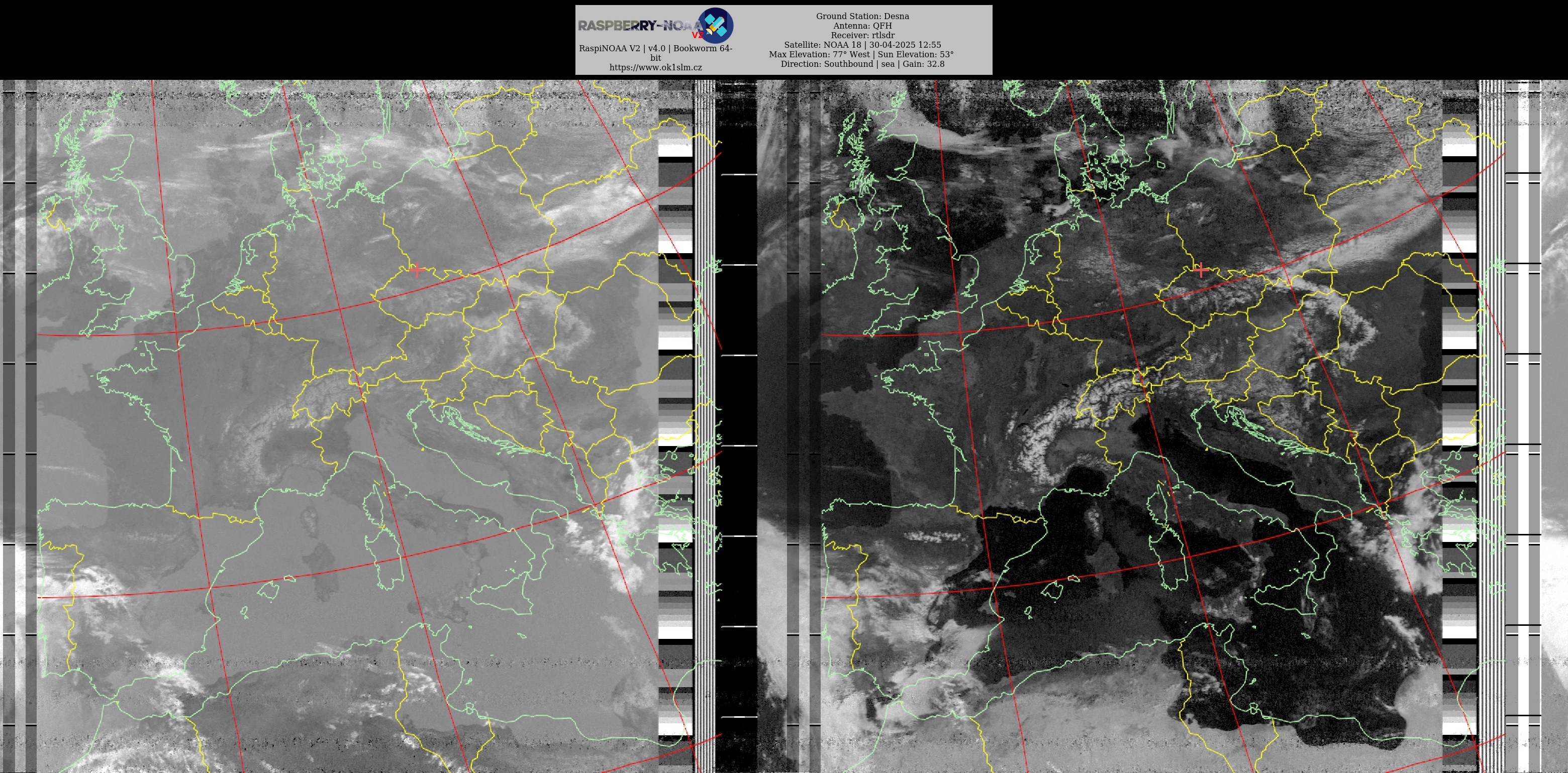
Task: Click the satellite icon in the logo
Action: pos(715,26)
